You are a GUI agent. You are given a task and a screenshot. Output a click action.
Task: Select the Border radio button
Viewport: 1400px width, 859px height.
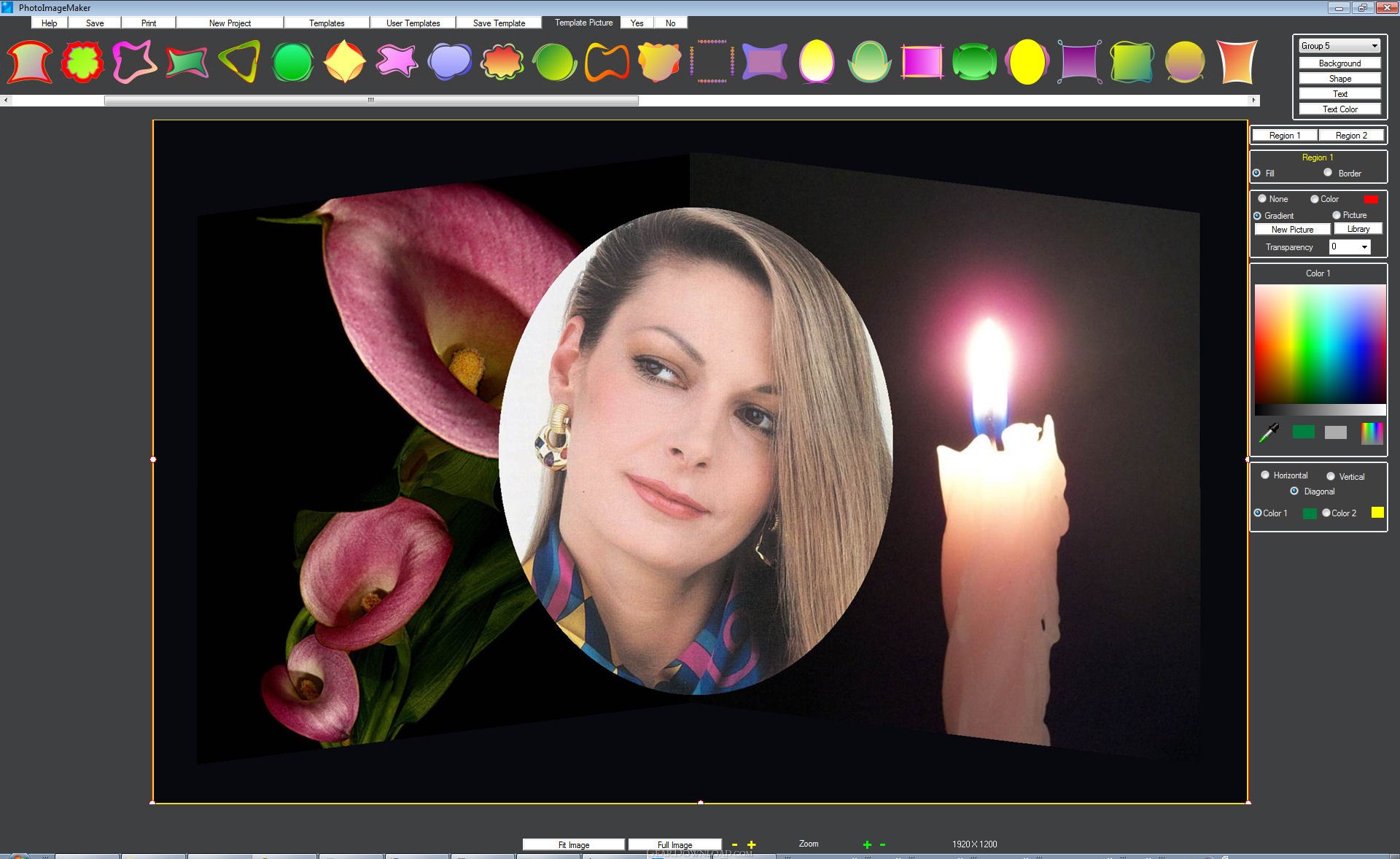(x=1328, y=172)
